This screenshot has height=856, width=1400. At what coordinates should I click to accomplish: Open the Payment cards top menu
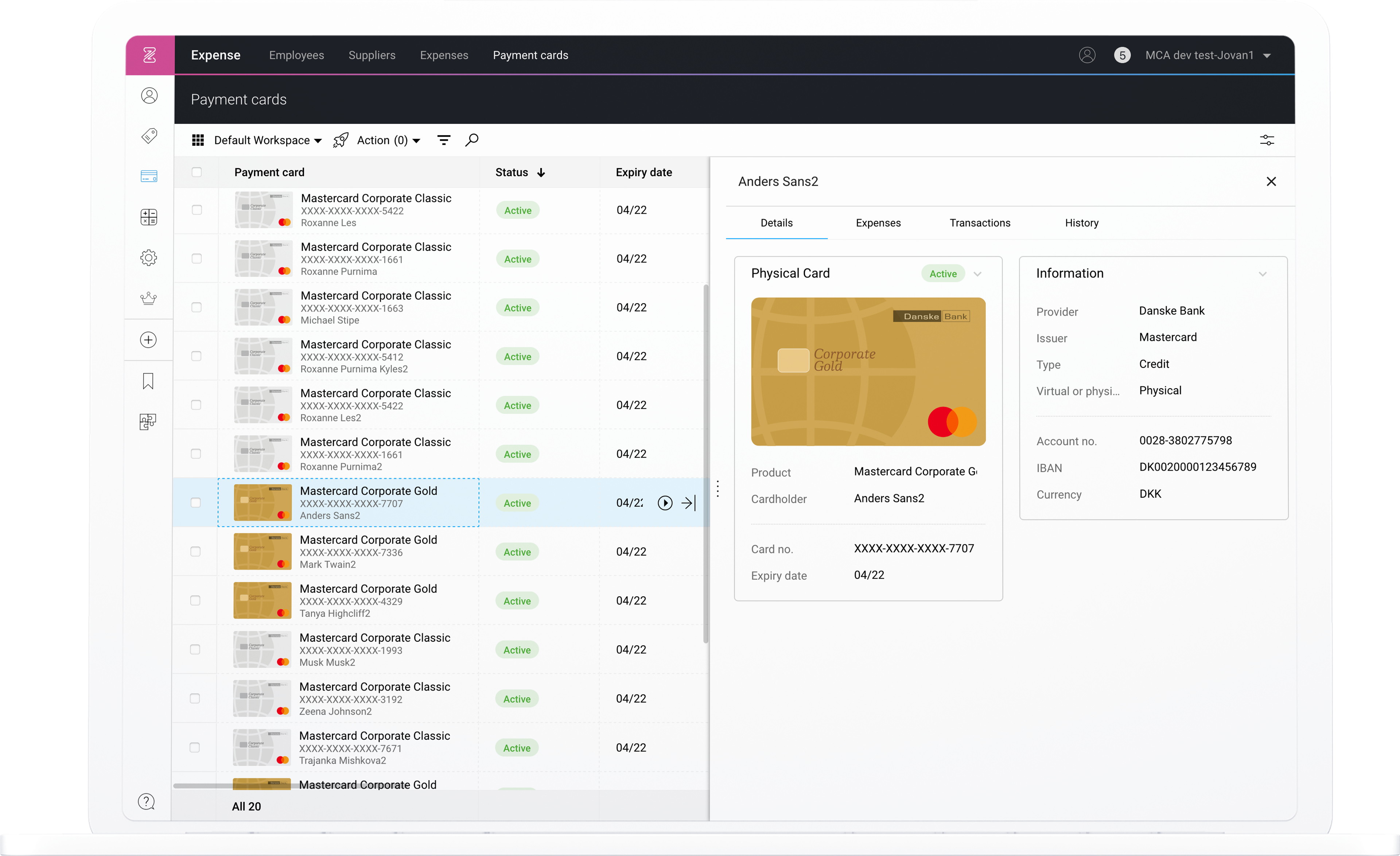click(x=531, y=55)
